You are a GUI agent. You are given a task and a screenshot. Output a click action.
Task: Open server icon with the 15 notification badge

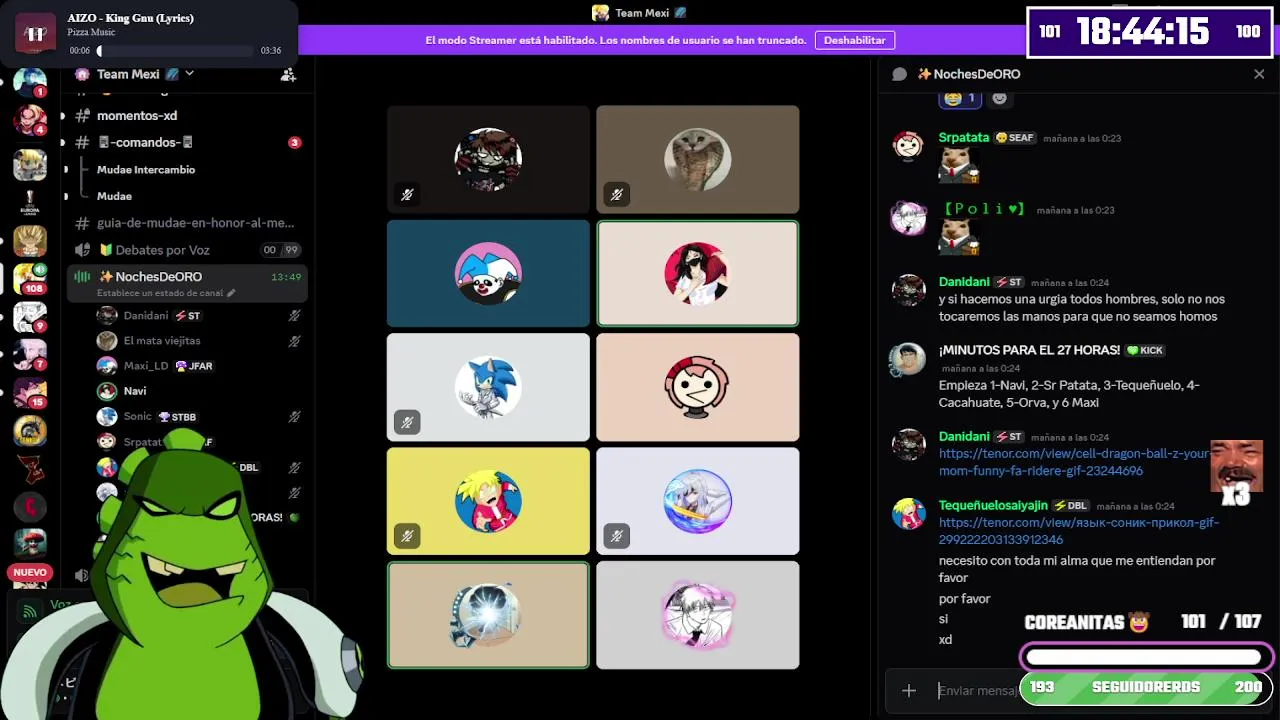tap(29, 393)
